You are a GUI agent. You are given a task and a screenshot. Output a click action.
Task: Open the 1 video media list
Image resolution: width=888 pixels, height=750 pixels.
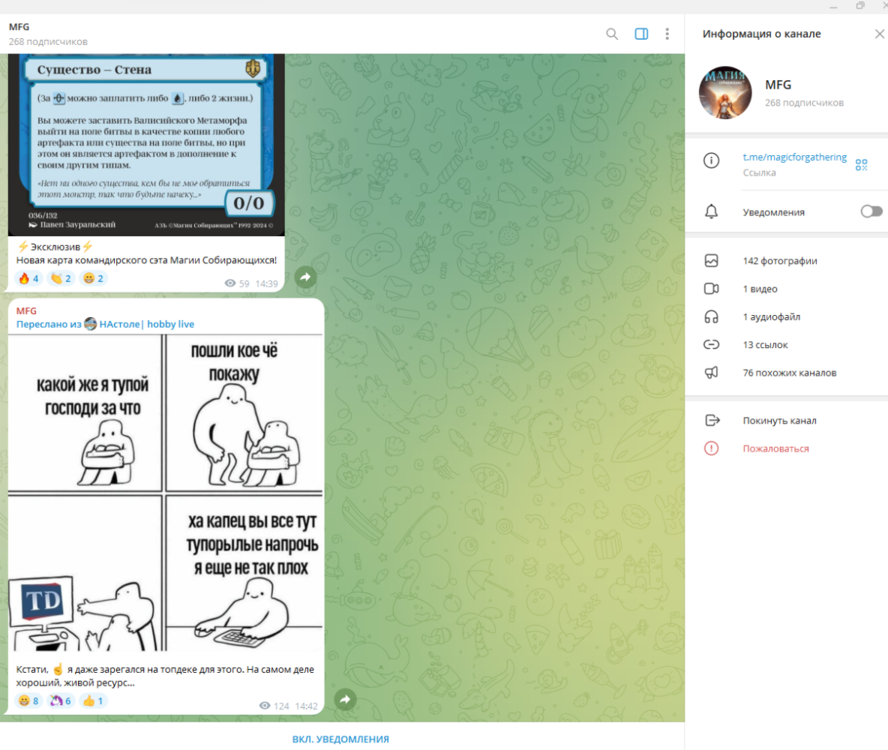[758, 289]
